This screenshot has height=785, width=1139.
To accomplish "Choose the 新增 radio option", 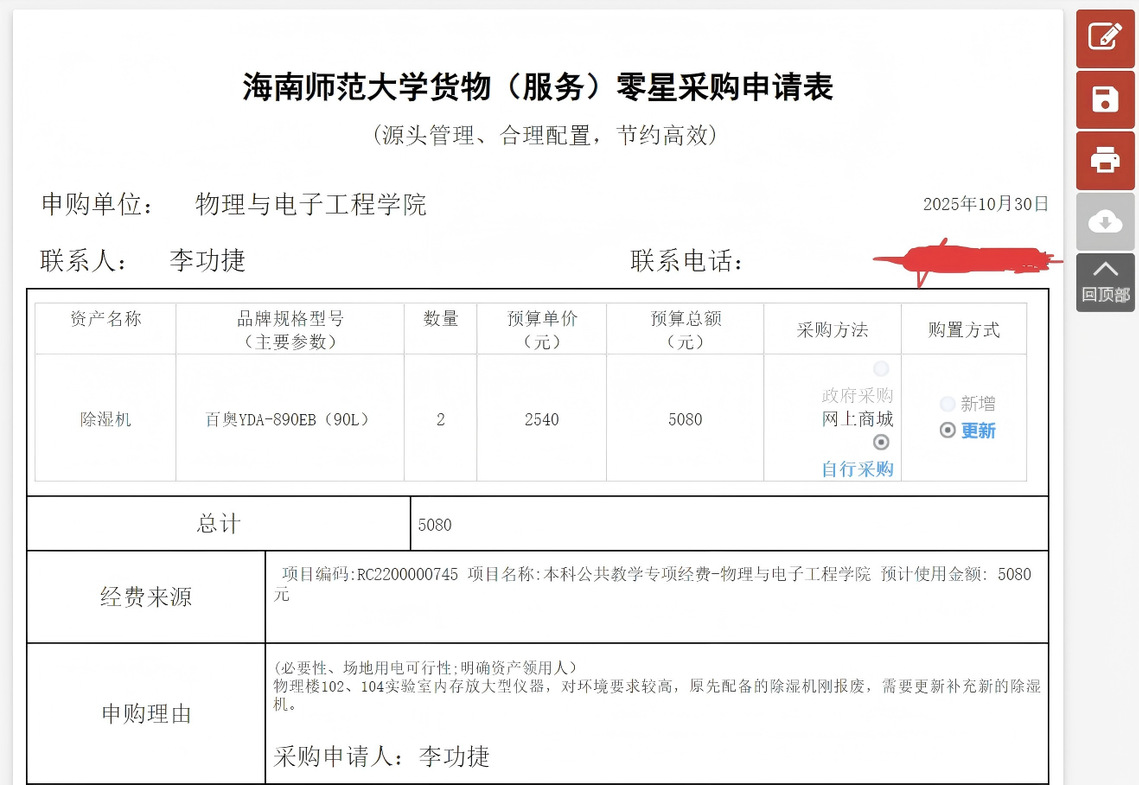I will pos(948,404).
